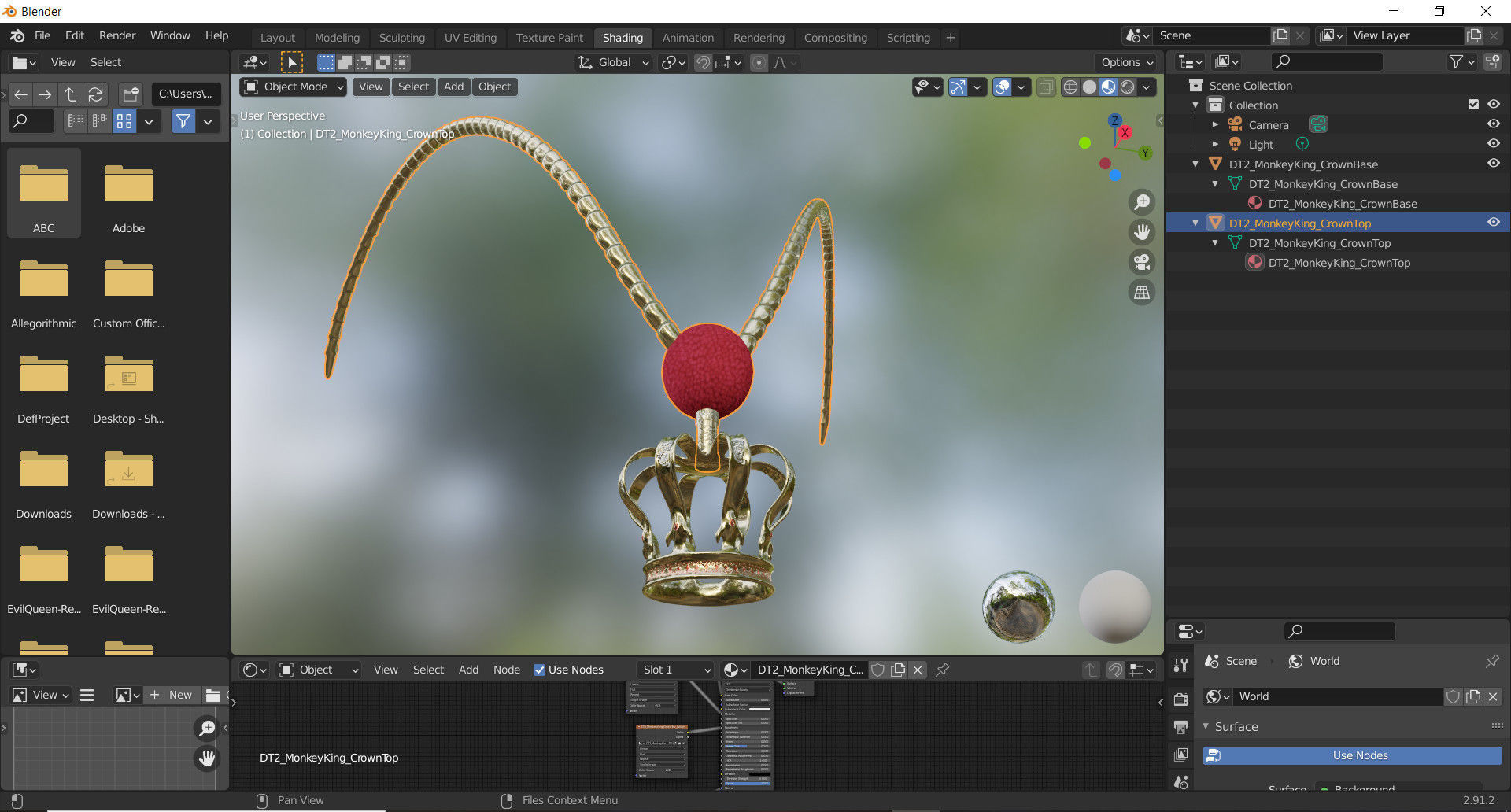
Task: Open the Output properties tab
Action: (1180, 727)
